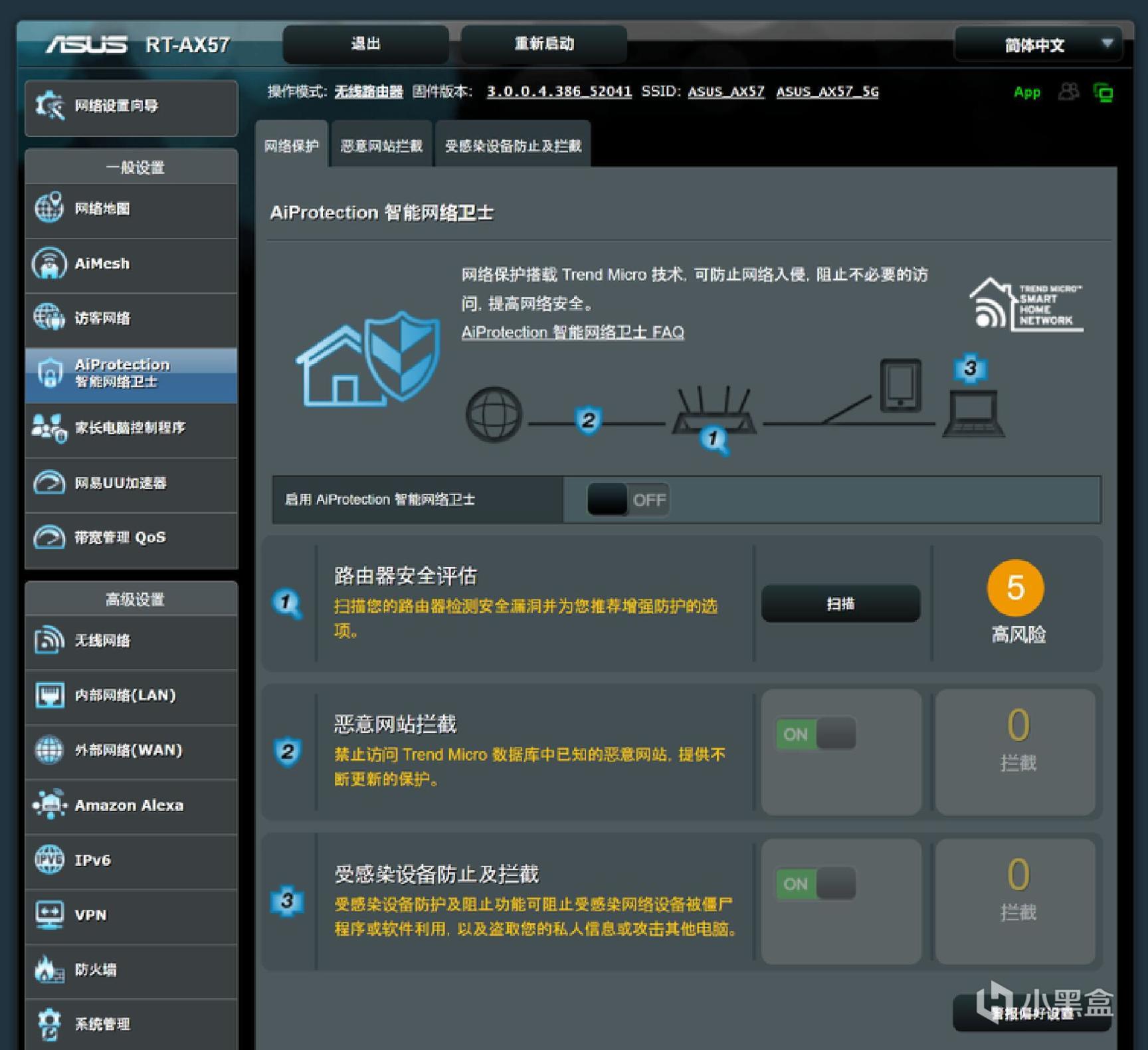Switch to the 受感染设备防止及拦截 tab

[513, 145]
